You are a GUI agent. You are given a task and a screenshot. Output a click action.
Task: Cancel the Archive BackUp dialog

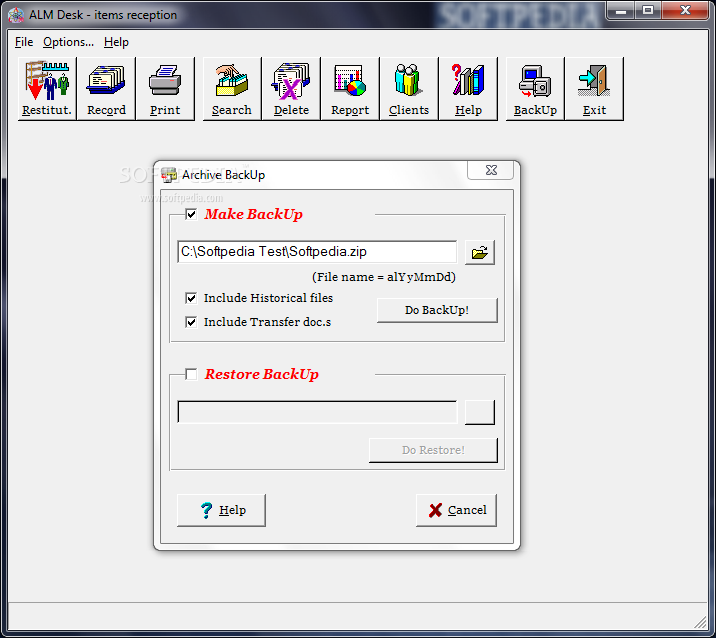[x=456, y=510]
